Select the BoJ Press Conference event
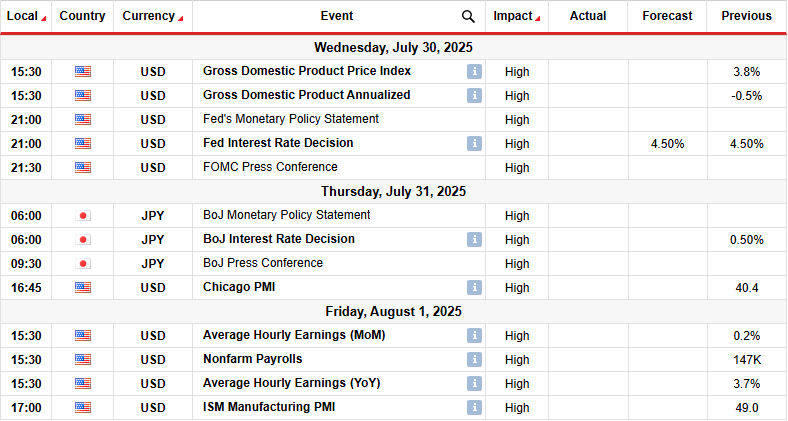 point(262,264)
